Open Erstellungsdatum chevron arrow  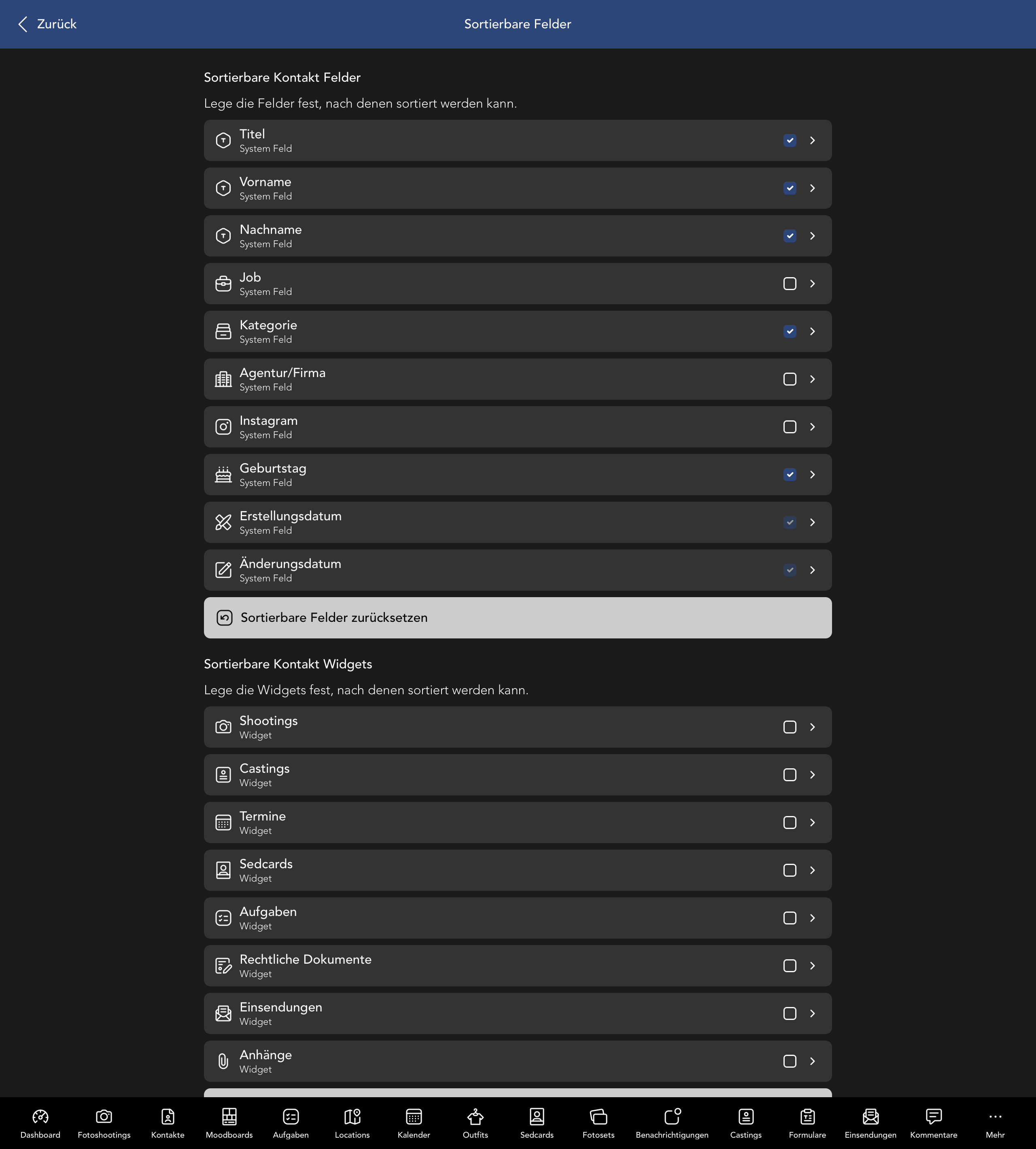812,522
